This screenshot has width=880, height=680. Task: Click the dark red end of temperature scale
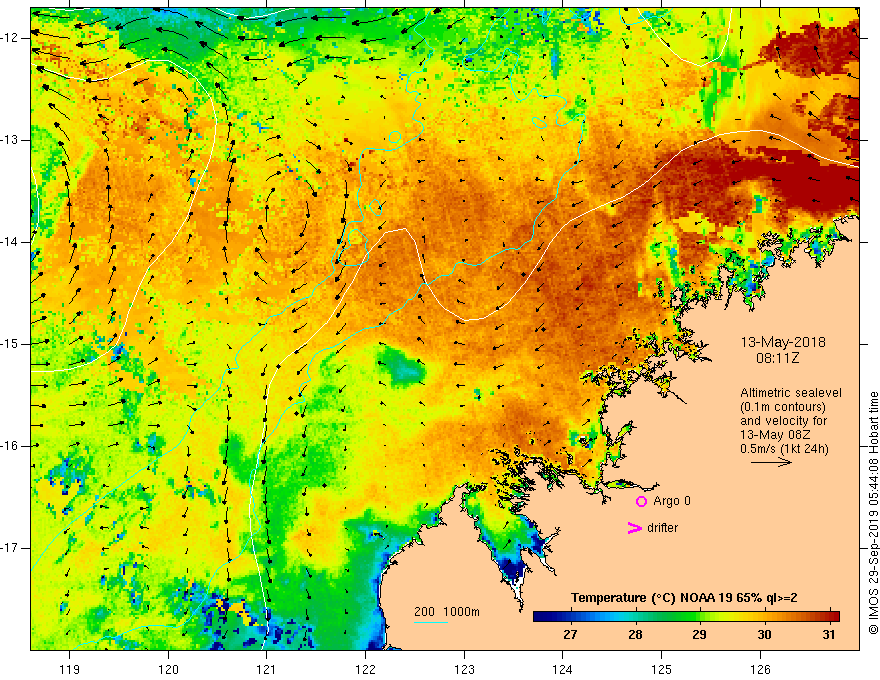click(833, 616)
